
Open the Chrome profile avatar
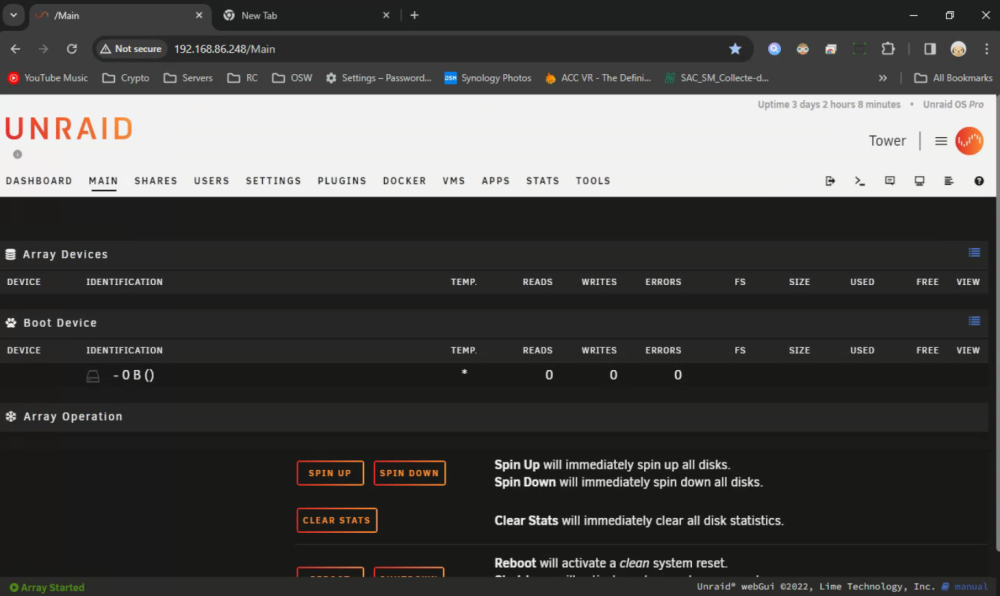pos(958,49)
